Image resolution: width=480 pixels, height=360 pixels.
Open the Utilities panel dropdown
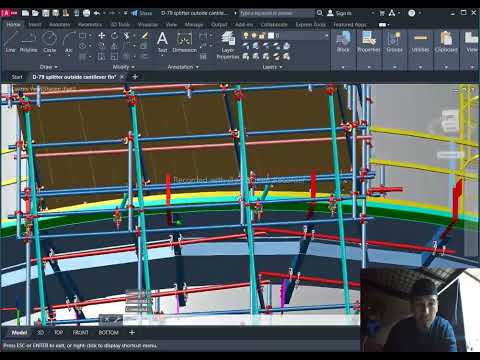pyautogui.click(x=420, y=67)
